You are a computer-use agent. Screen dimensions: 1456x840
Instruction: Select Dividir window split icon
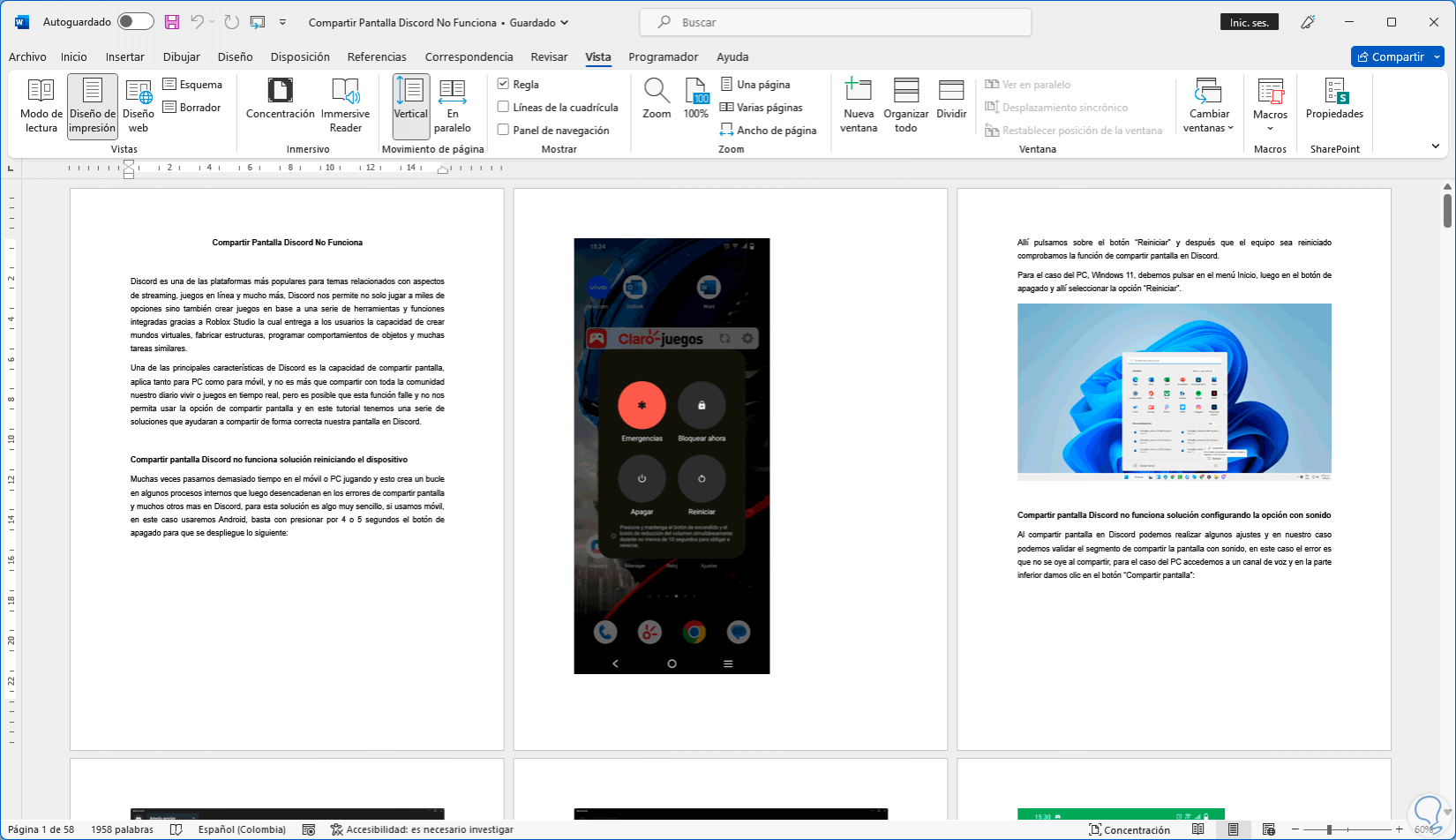point(951,98)
